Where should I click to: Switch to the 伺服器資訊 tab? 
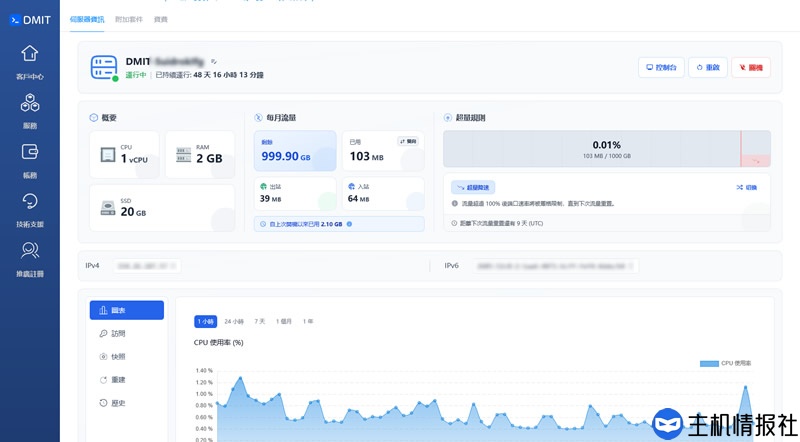(x=87, y=19)
